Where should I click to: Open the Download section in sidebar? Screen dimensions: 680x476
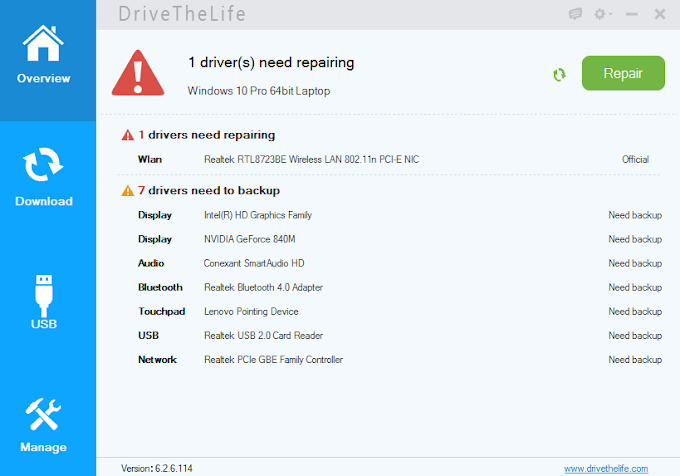[44, 178]
